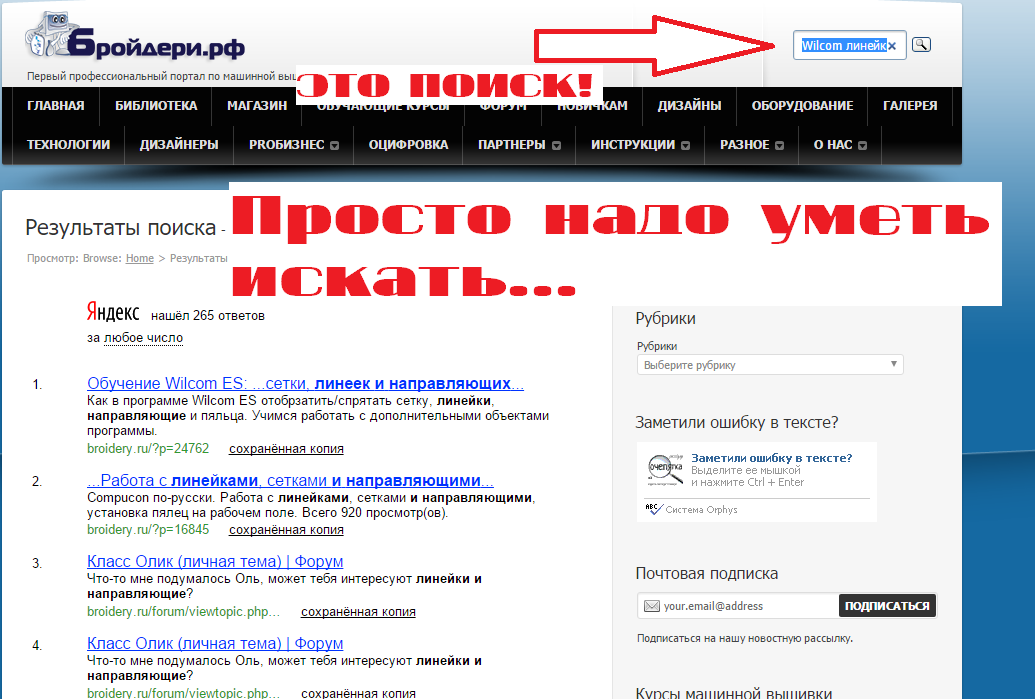Open the Выберите рубрику combo box
This screenshot has width=1035, height=699.
pos(770,364)
